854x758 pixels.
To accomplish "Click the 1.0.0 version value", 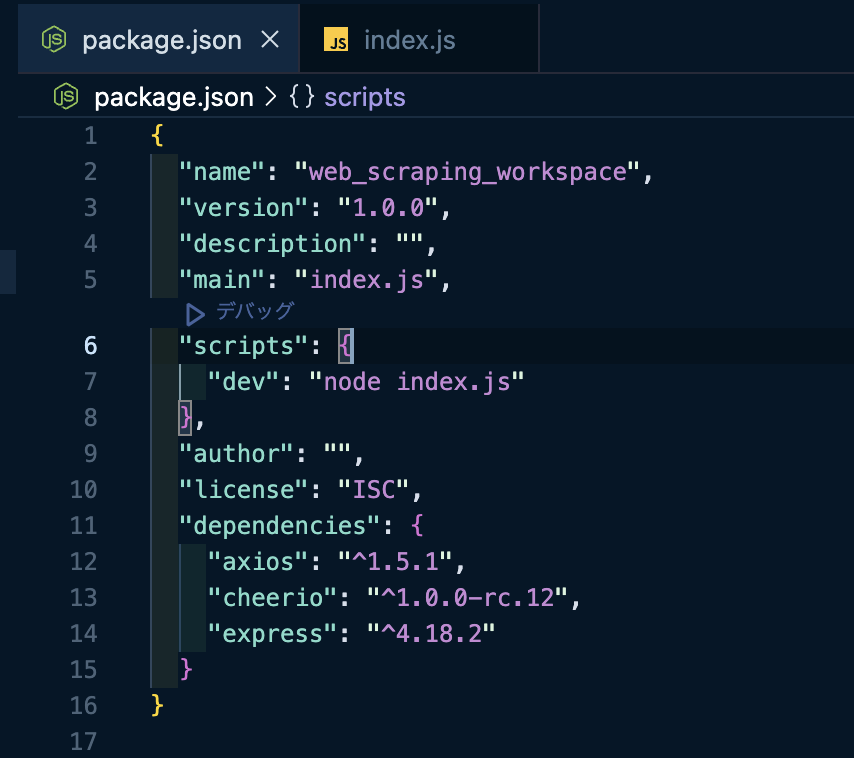I will (x=388, y=208).
